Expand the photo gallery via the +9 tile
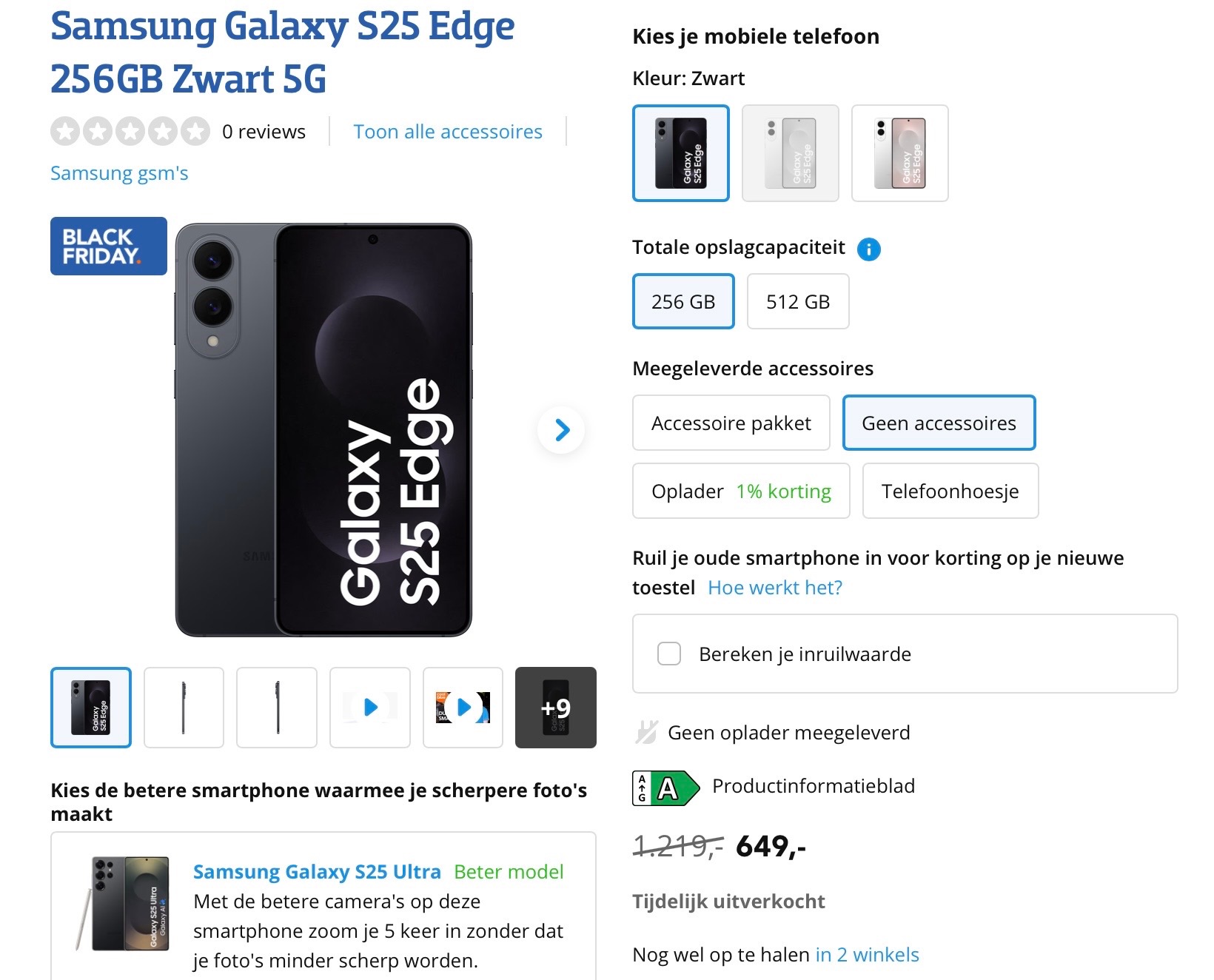The height and width of the screenshot is (980, 1214). click(555, 707)
